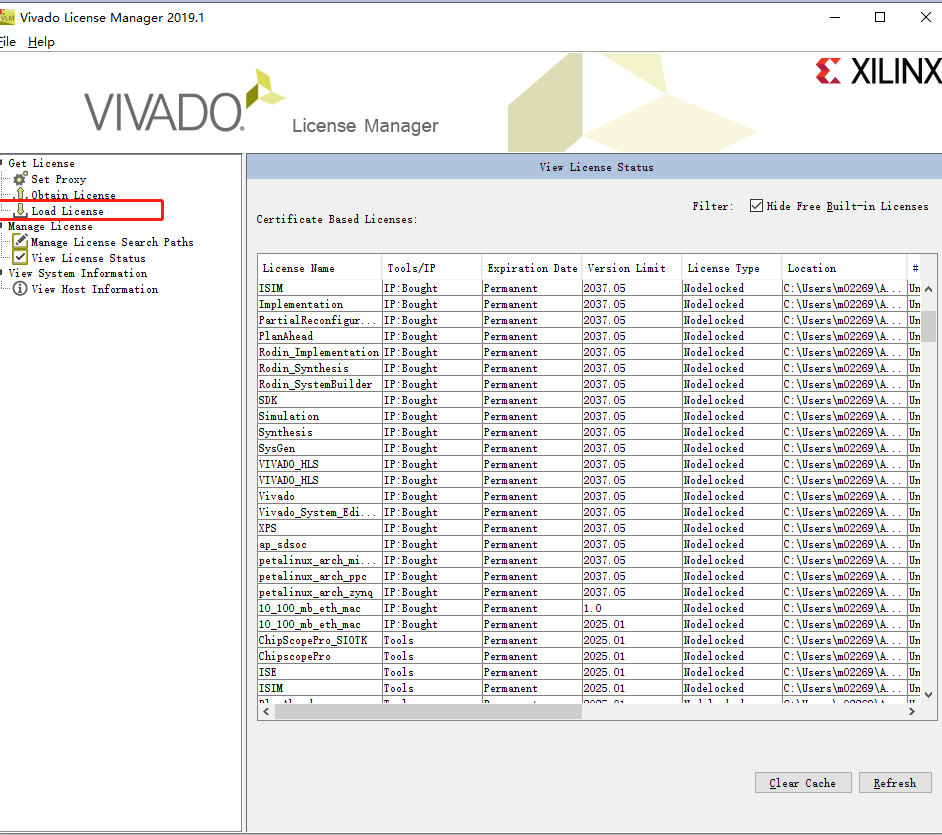Screen dimensions: 942x835
Task: Select the ChipscopePro license row
Action: pyautogui.click(x=589, y=657)
